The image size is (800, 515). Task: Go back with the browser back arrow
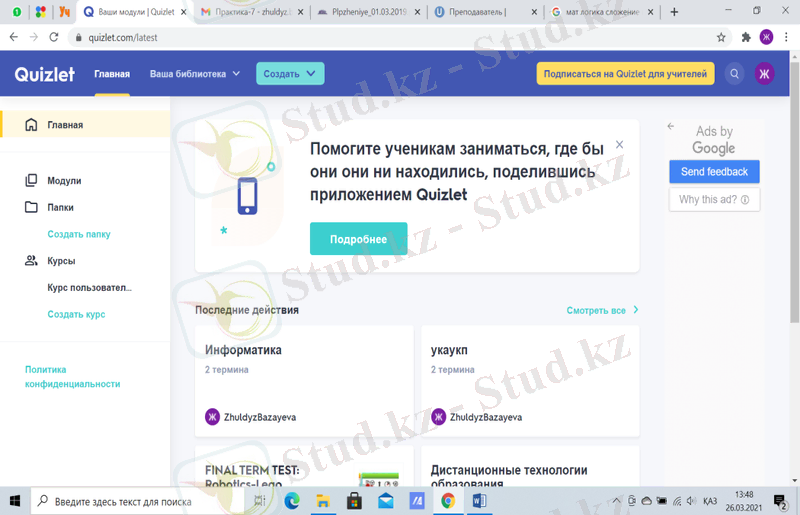[x=14, y=37]
